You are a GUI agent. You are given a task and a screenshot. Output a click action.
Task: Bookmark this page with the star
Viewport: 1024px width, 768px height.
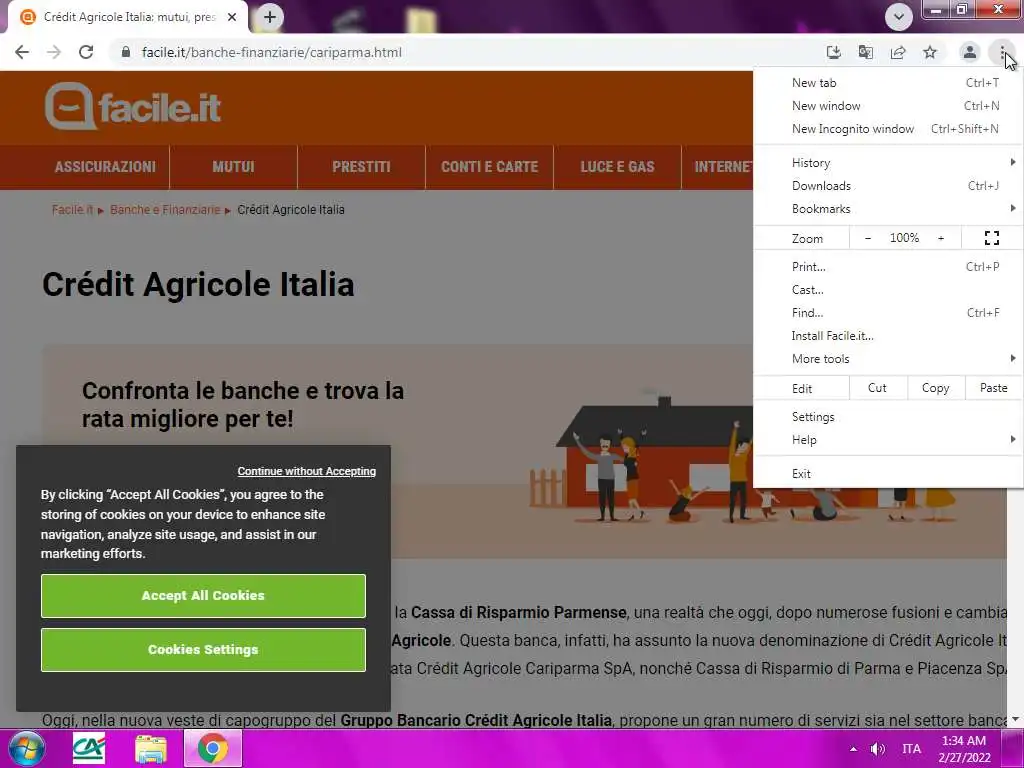[930, 52]
